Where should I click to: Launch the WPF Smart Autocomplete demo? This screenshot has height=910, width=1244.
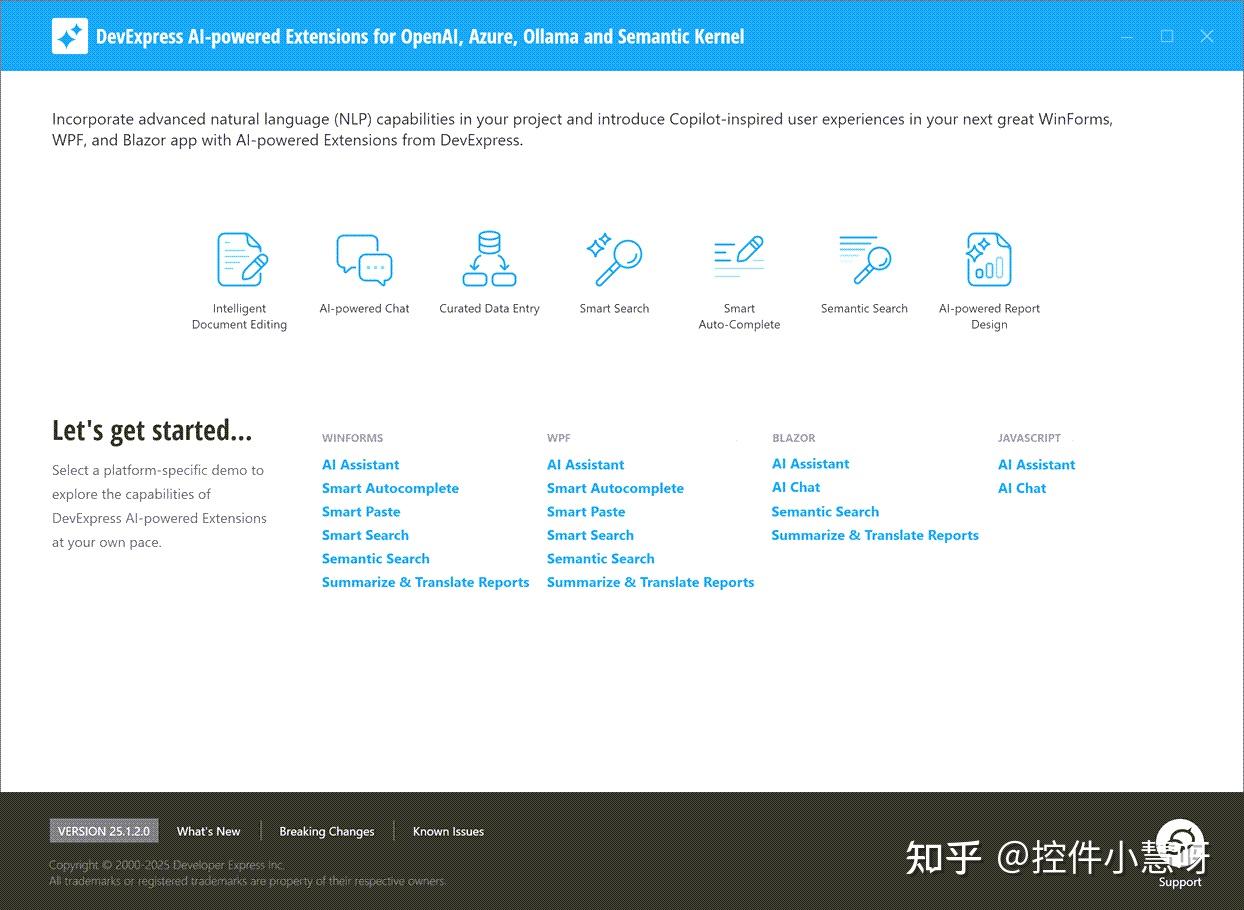click(x=615, y=488)
